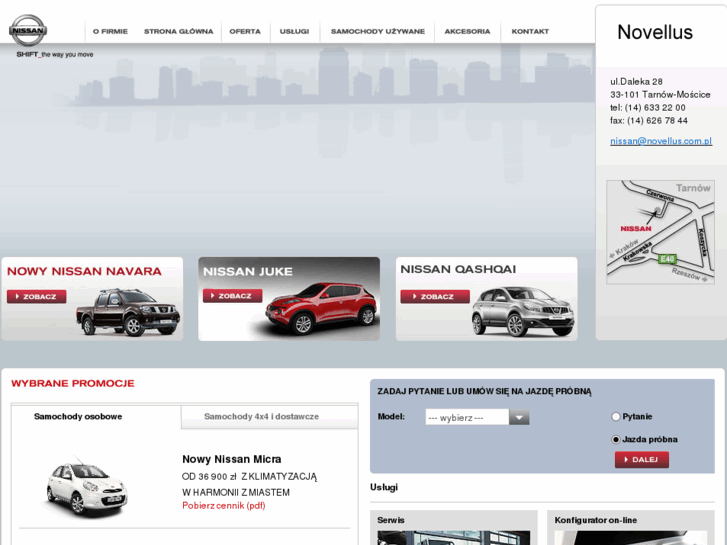Click the red Juke car image
The height and width of the screenshot is (545, 727).
coord(321,308)
